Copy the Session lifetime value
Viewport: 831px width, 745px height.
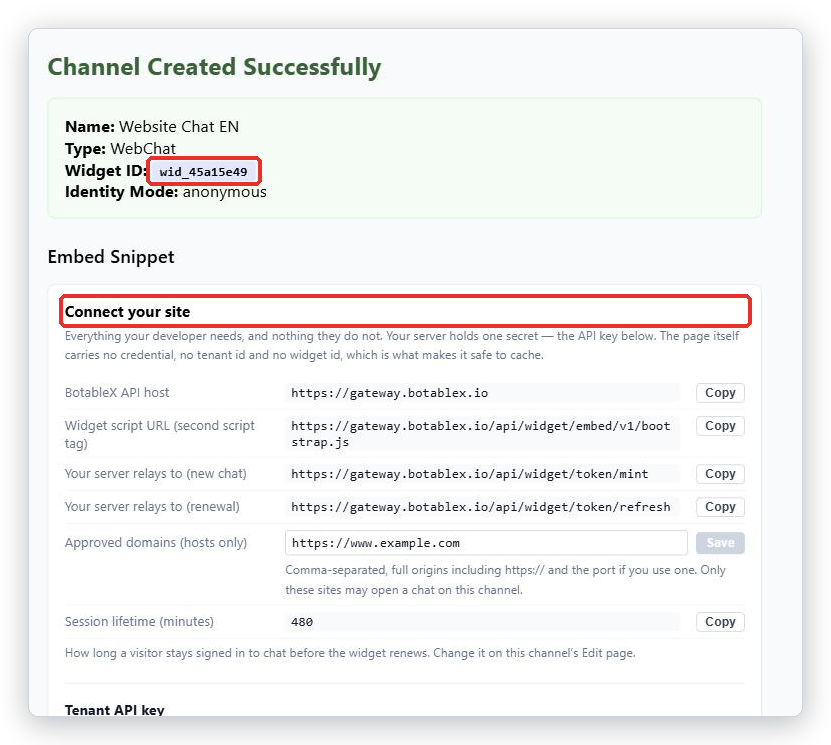(x=720, y=622)
